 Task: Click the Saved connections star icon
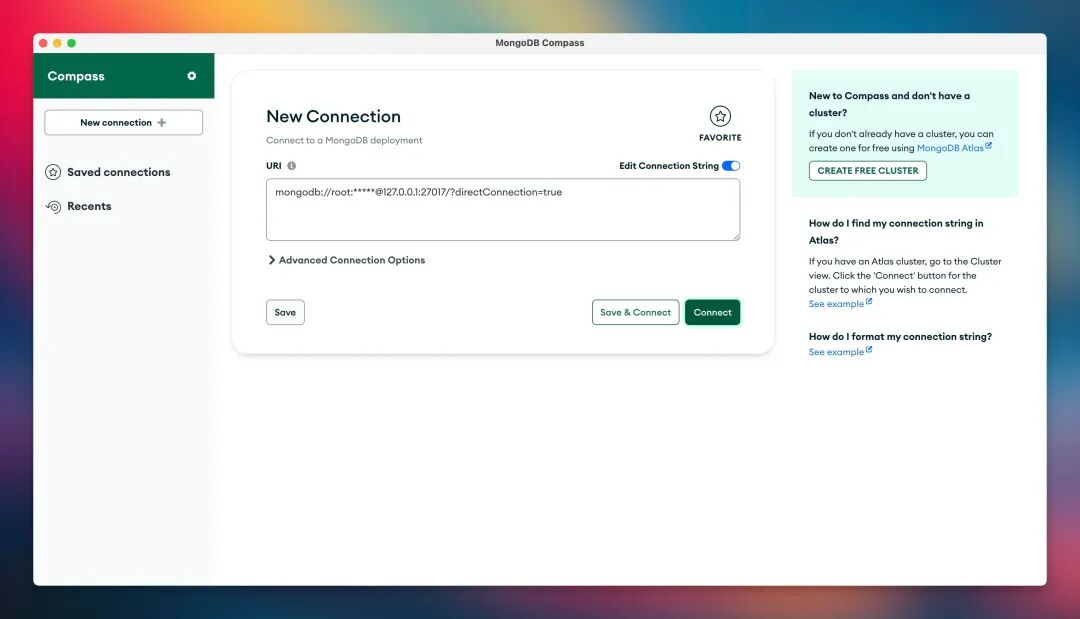53,172
